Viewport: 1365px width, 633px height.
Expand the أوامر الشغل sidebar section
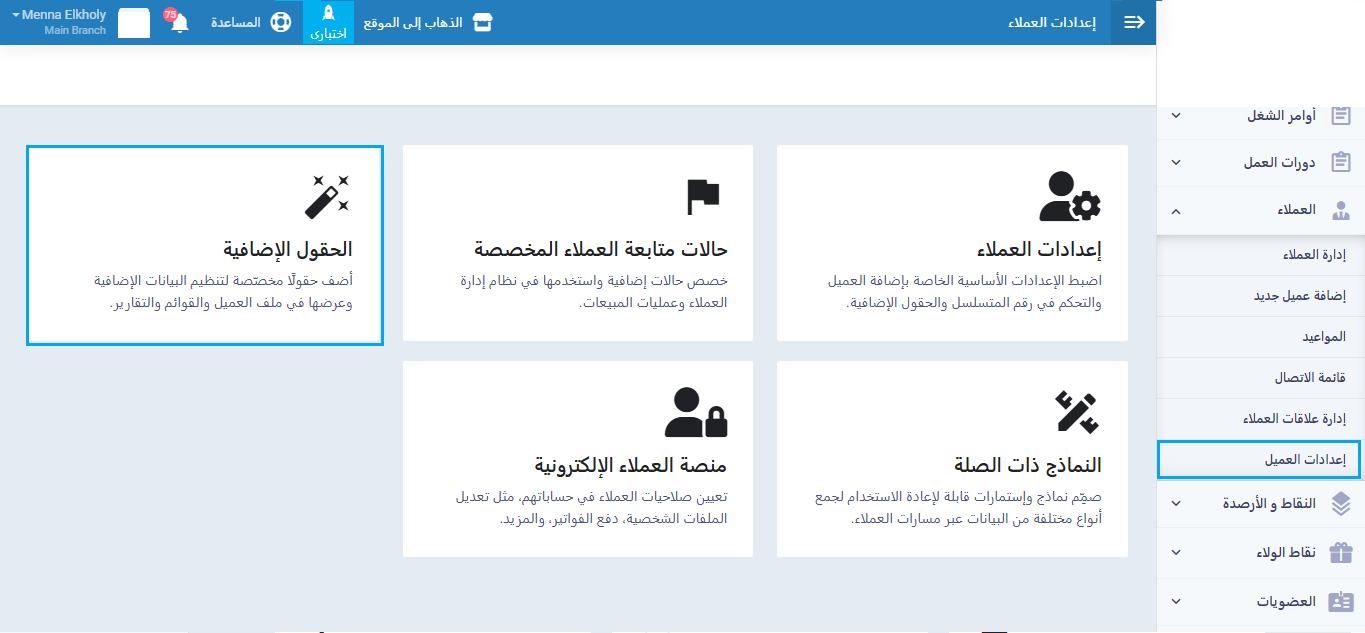[1176, 116]
